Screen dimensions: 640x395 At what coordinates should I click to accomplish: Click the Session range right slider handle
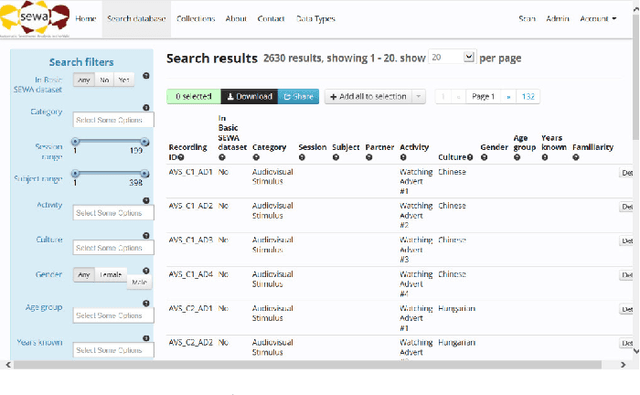coord(144,142)
